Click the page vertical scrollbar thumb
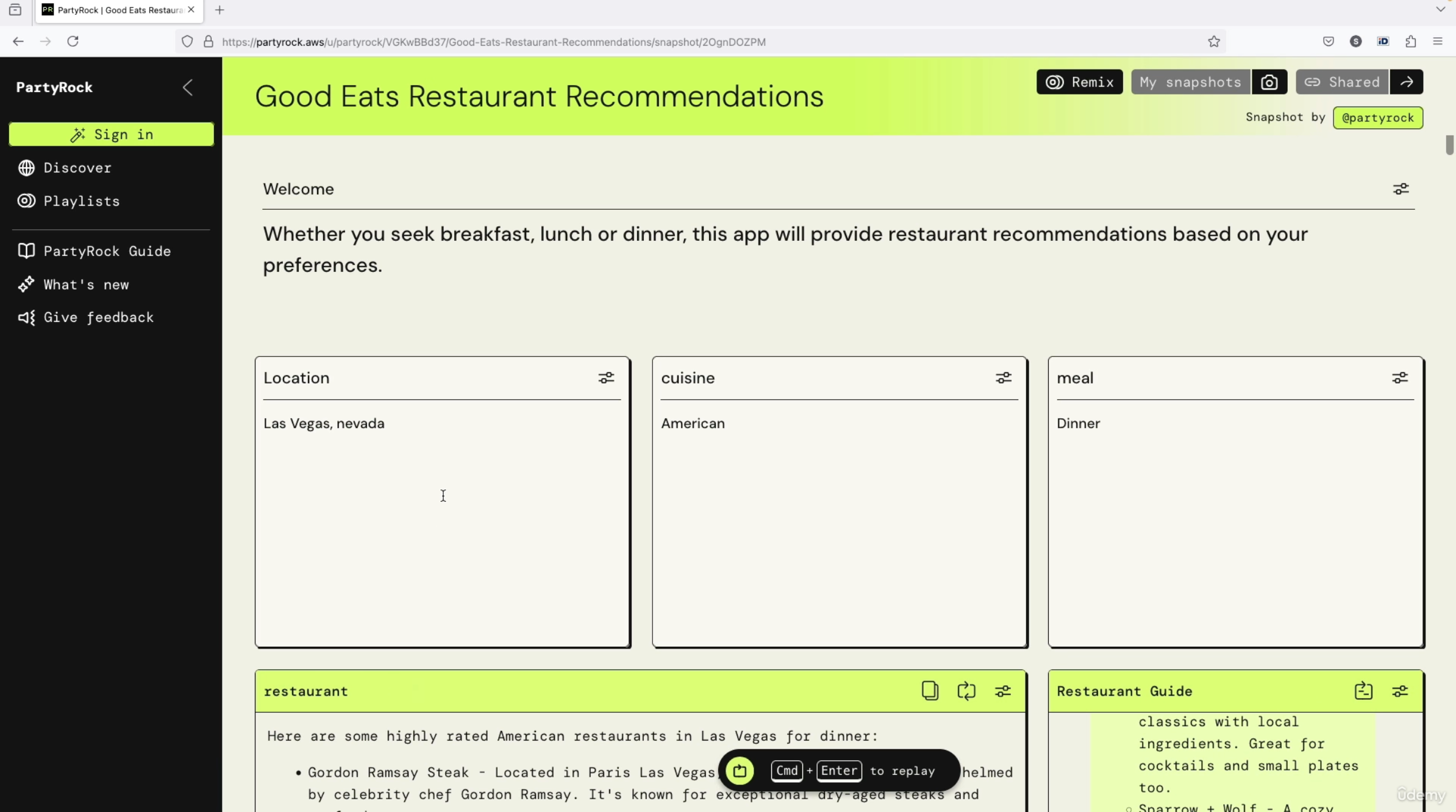This screenshot has height=812, width=1456. pos(1449,145)
